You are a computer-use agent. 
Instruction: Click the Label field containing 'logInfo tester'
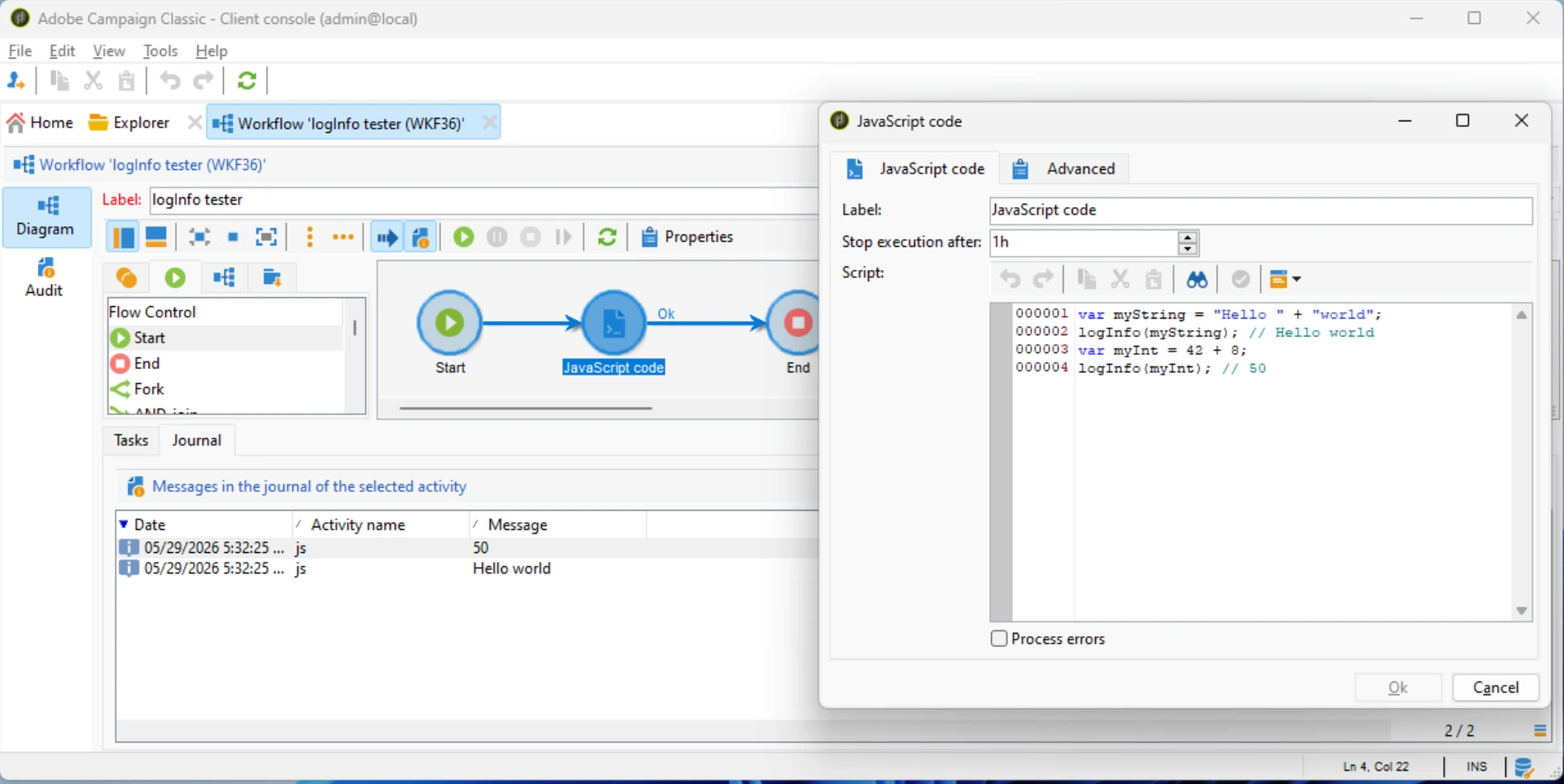point(483,200)
